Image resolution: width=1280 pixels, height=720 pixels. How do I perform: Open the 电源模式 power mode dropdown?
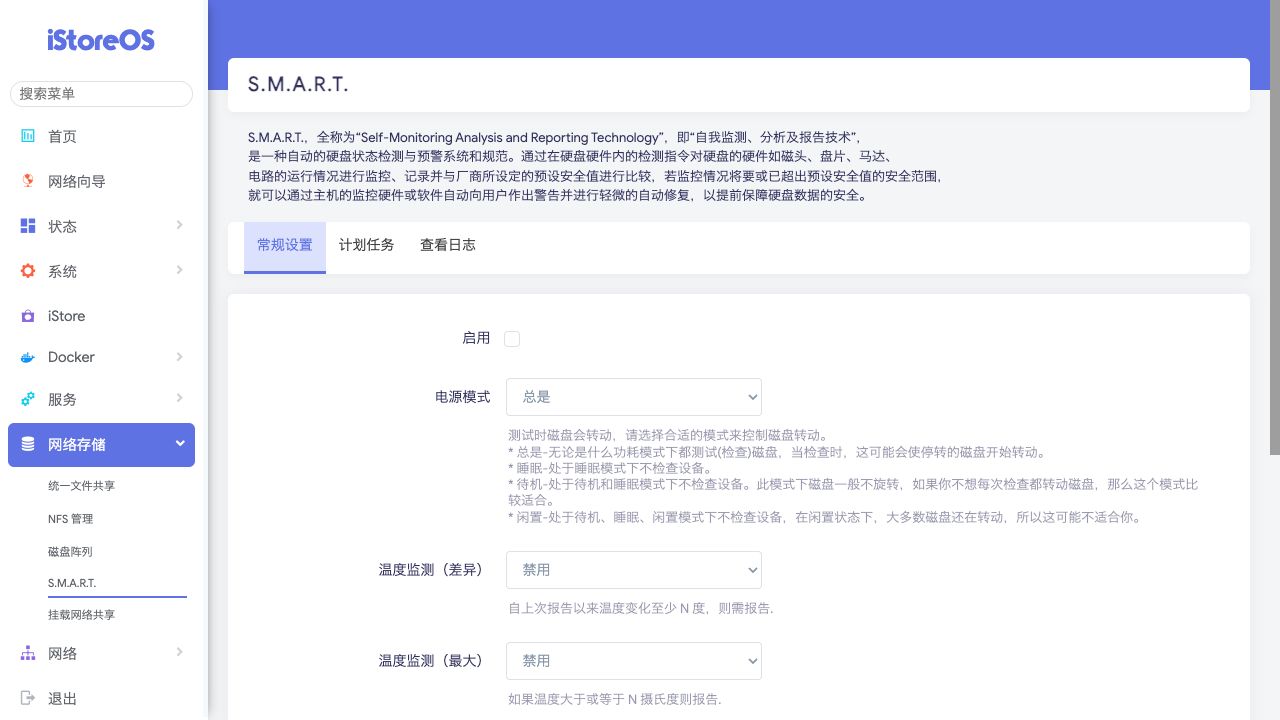(x=633, y=397)
